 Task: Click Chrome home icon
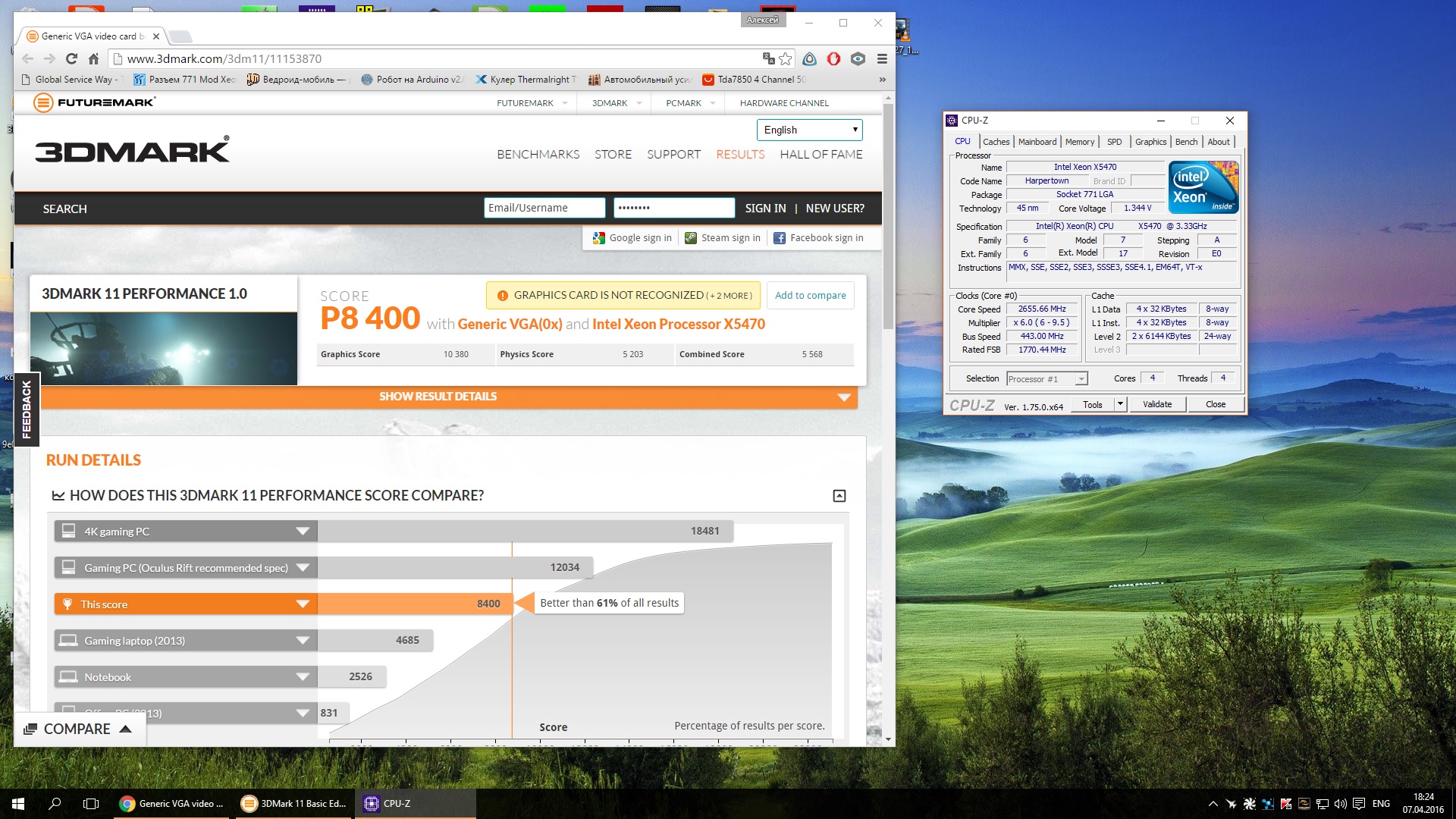(x=93, y=58)
